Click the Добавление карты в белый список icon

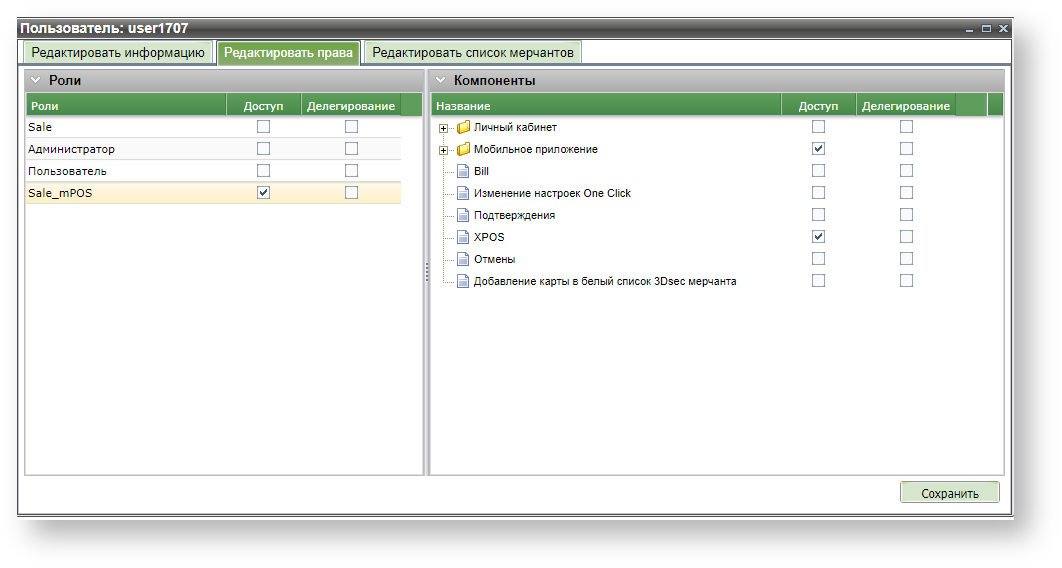[x=463, y=282]
